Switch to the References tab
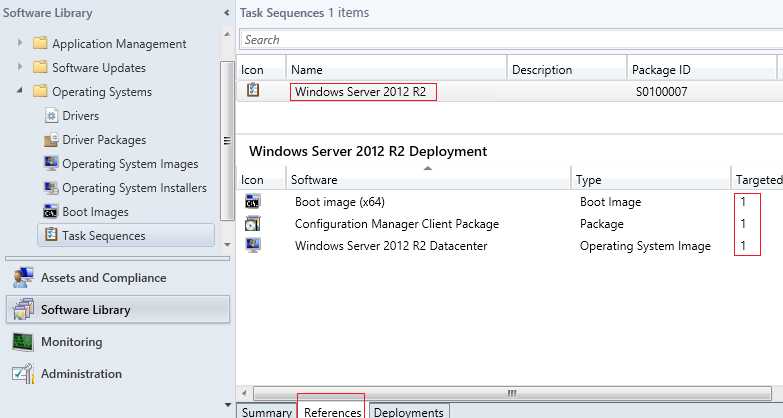783x418 pixels. click(332, 411)
